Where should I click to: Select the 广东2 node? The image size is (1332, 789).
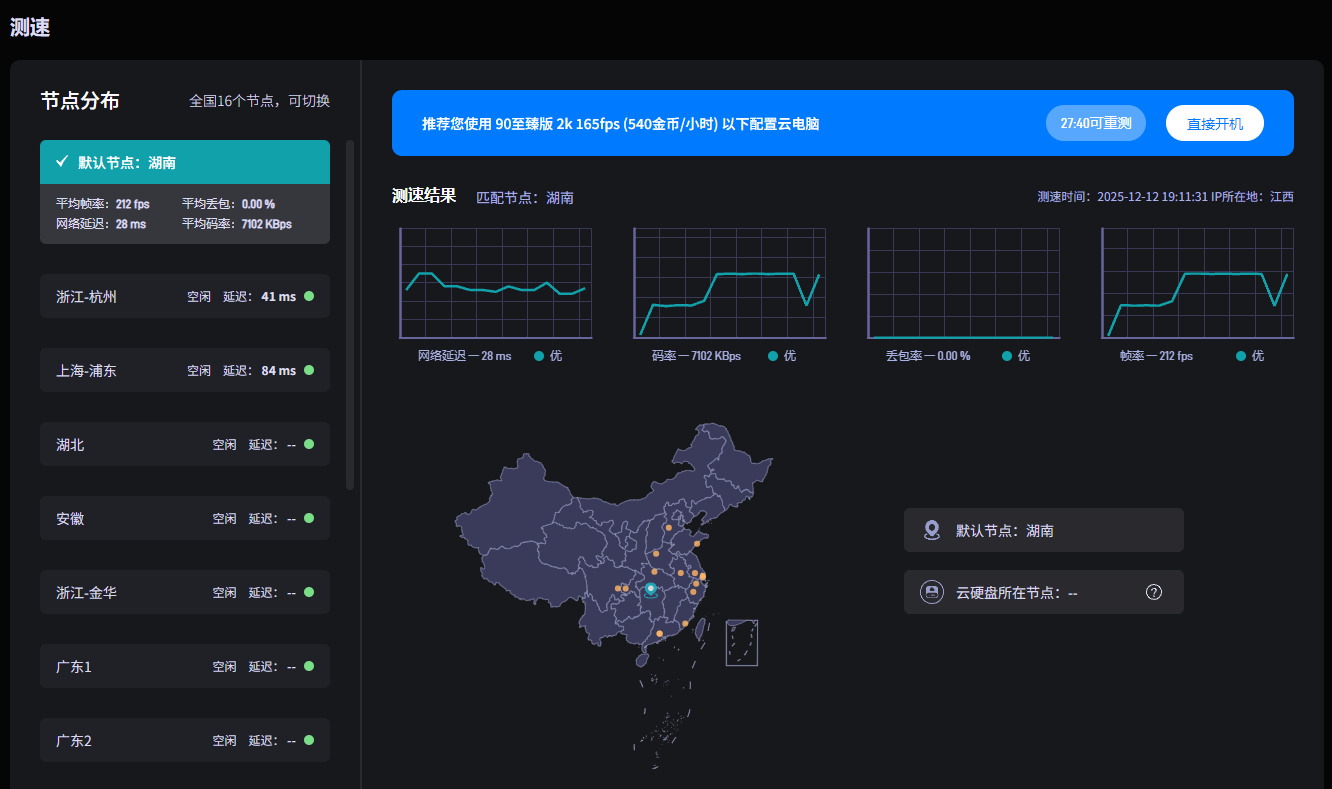pos(185,740)
